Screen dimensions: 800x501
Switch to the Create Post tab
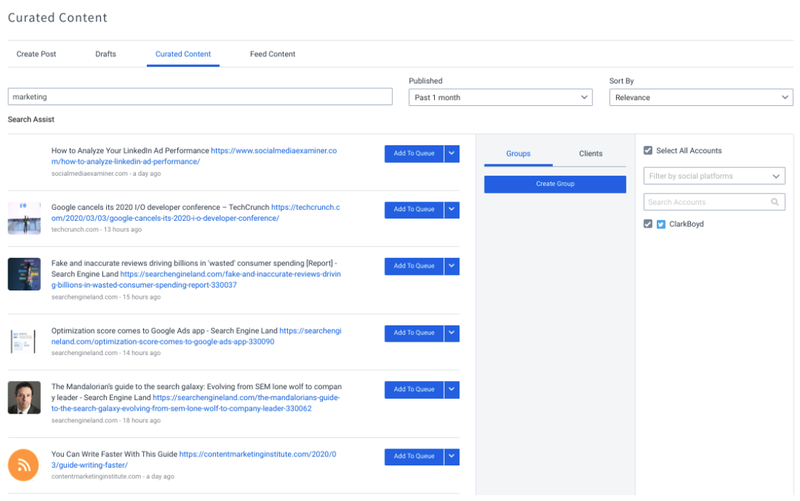(x=36, y=54)
